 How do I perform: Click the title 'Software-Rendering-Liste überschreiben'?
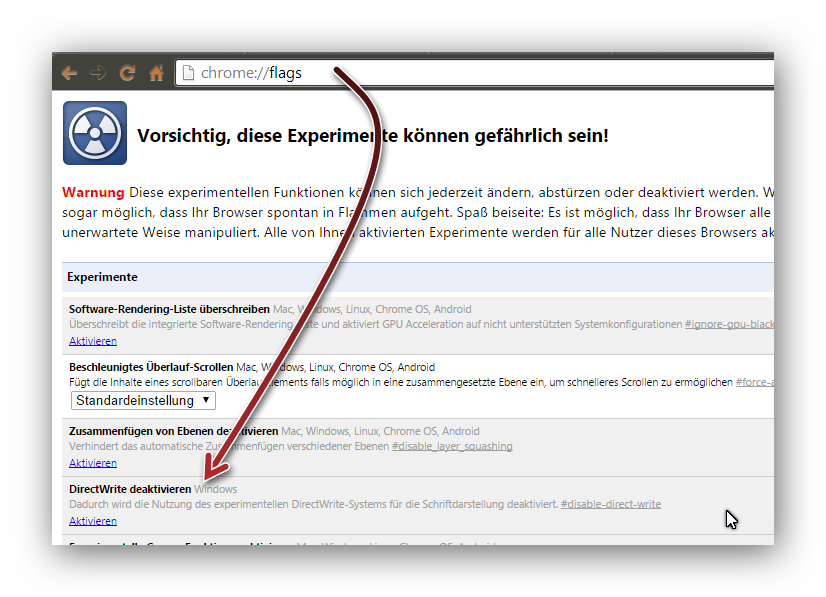click(169, 309)
